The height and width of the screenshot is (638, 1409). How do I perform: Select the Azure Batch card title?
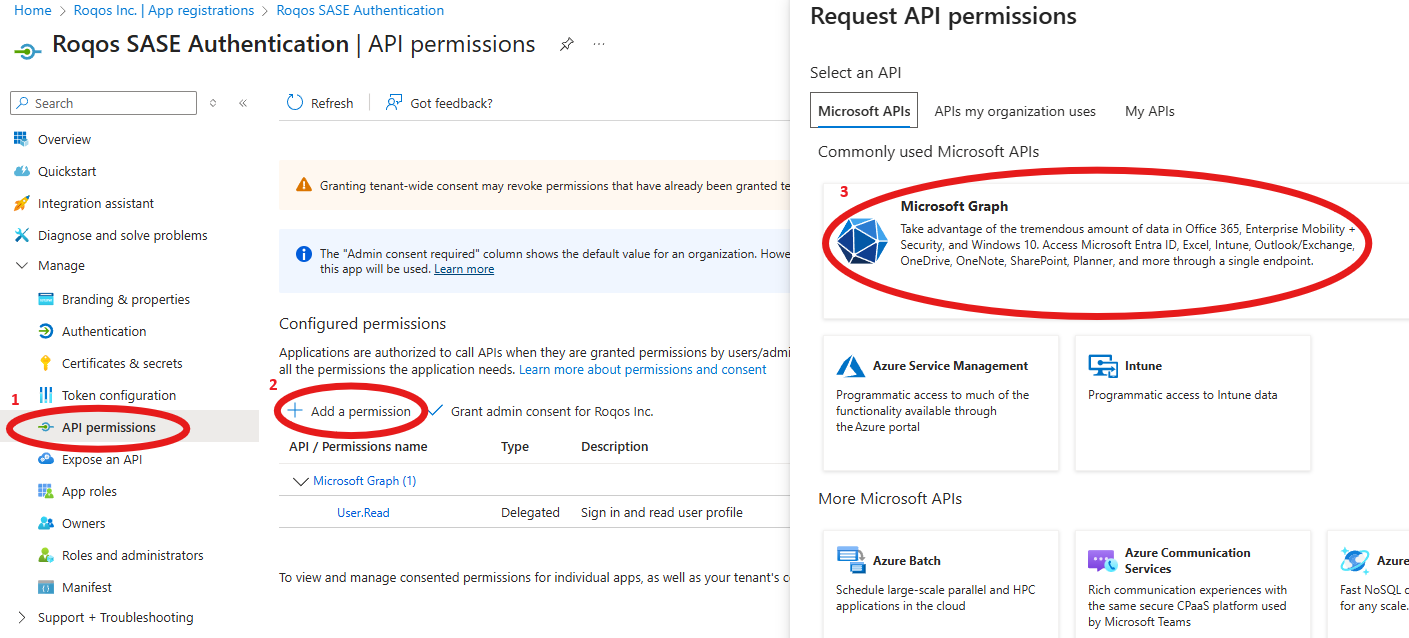click(907, 560)
